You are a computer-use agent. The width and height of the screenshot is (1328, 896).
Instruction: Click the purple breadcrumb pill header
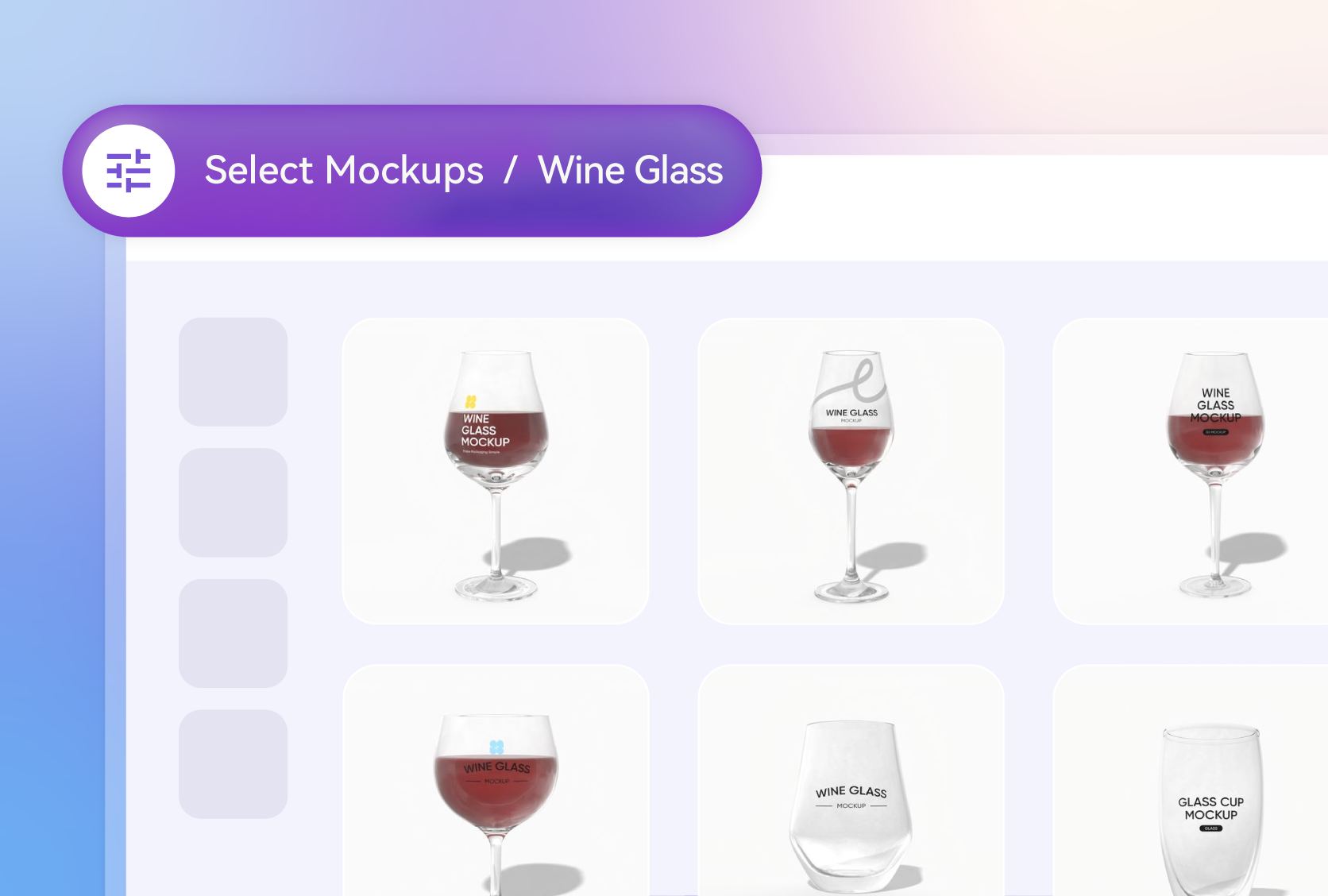pos(413,170)
